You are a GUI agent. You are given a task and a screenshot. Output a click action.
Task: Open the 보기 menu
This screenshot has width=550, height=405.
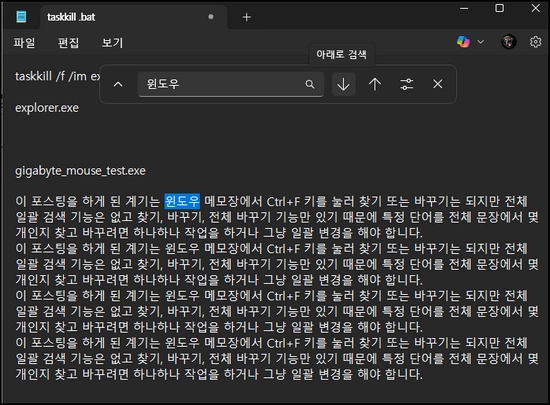[112, 42]
